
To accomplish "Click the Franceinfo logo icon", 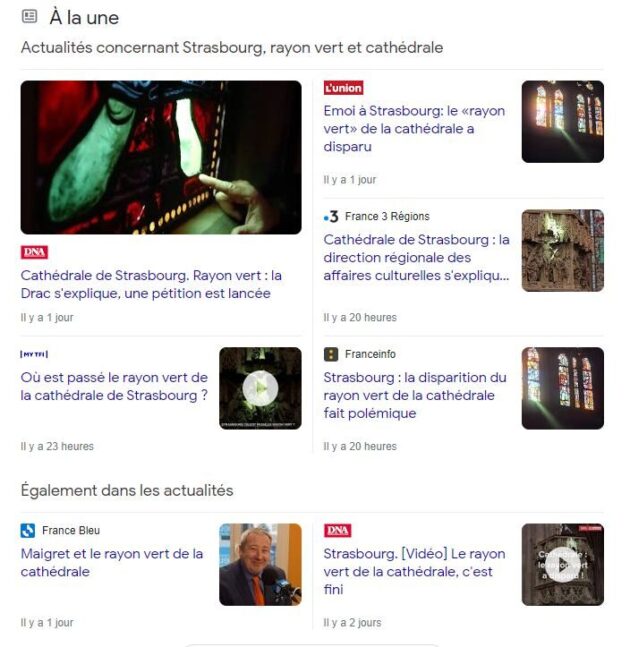I will click(x=331, y=354).
